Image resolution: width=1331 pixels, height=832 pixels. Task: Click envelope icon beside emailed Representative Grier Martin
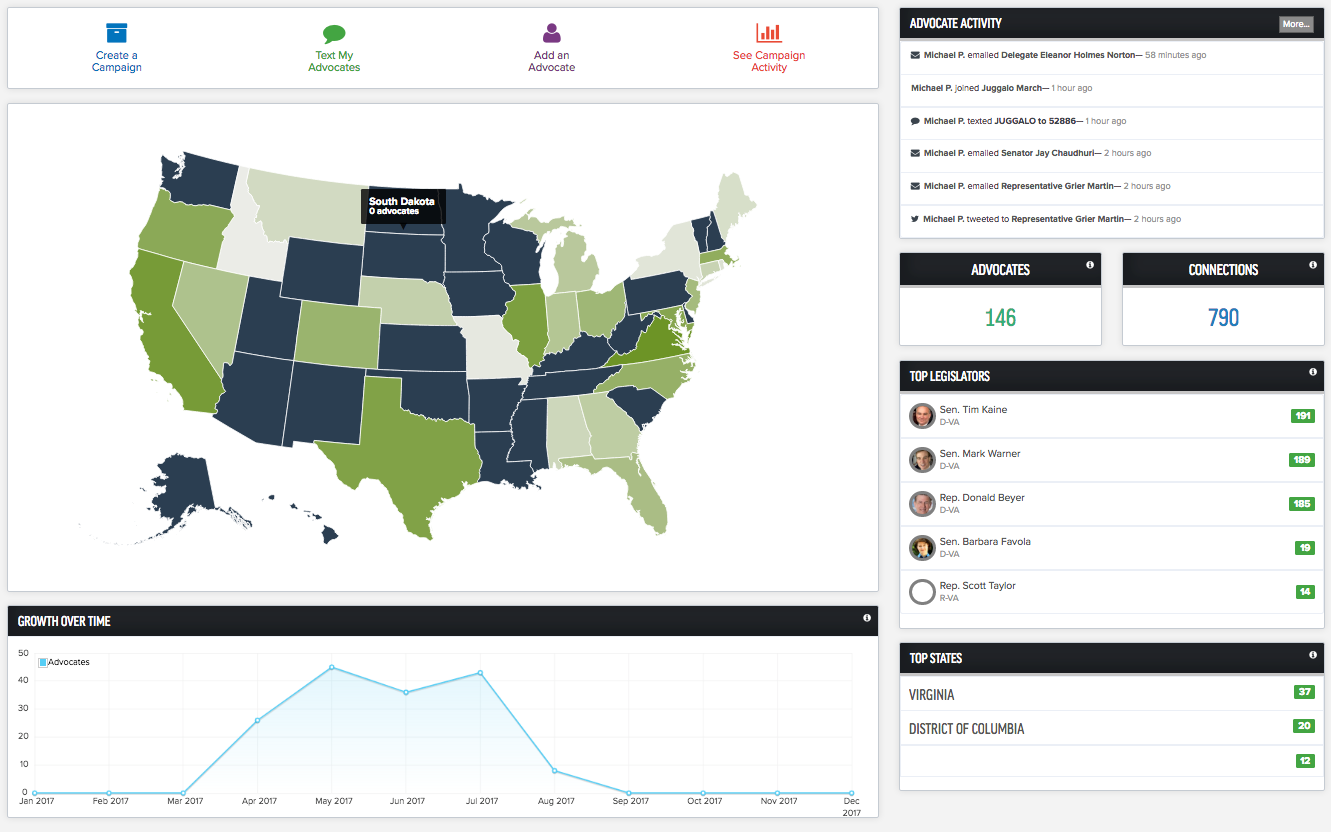pos(915,186)
